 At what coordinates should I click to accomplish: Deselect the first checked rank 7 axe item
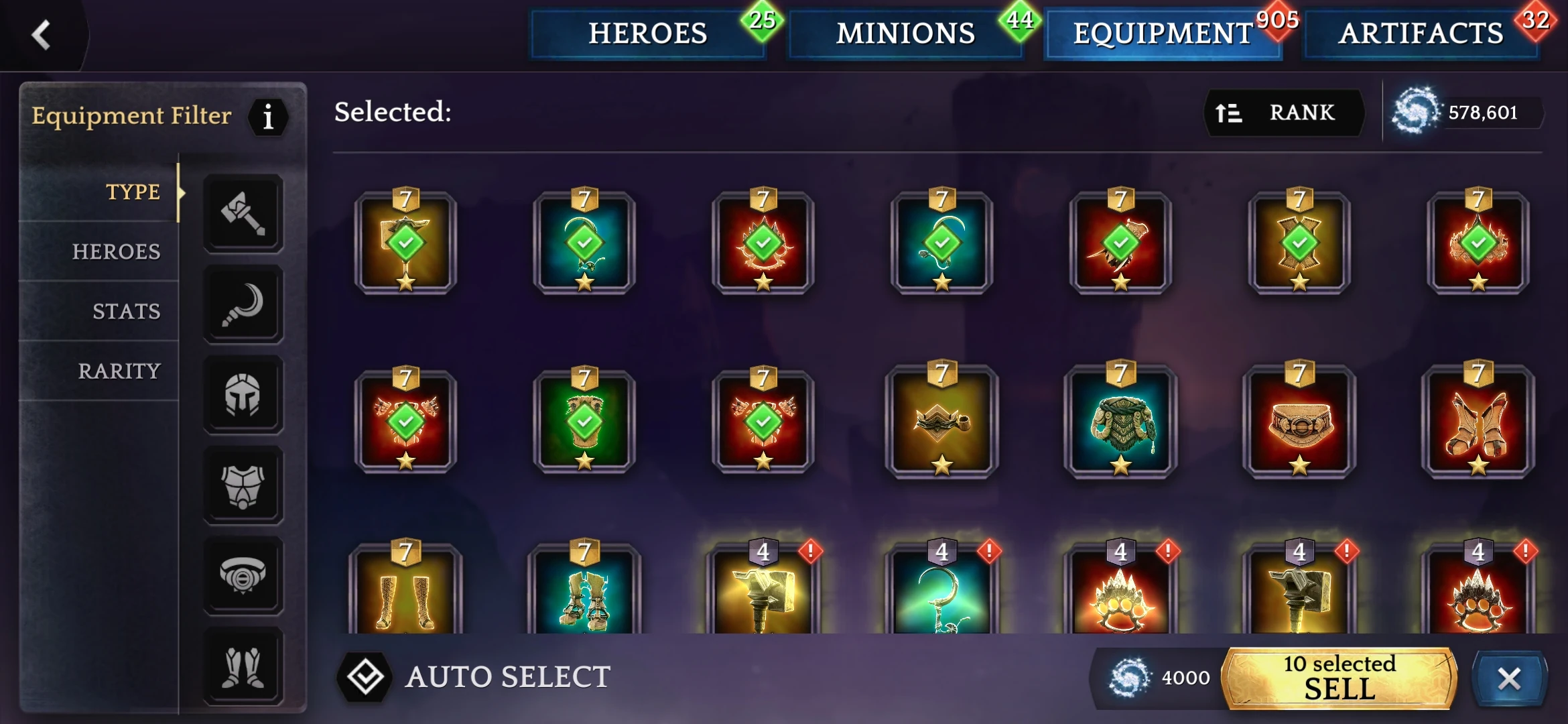pos(405,242)
